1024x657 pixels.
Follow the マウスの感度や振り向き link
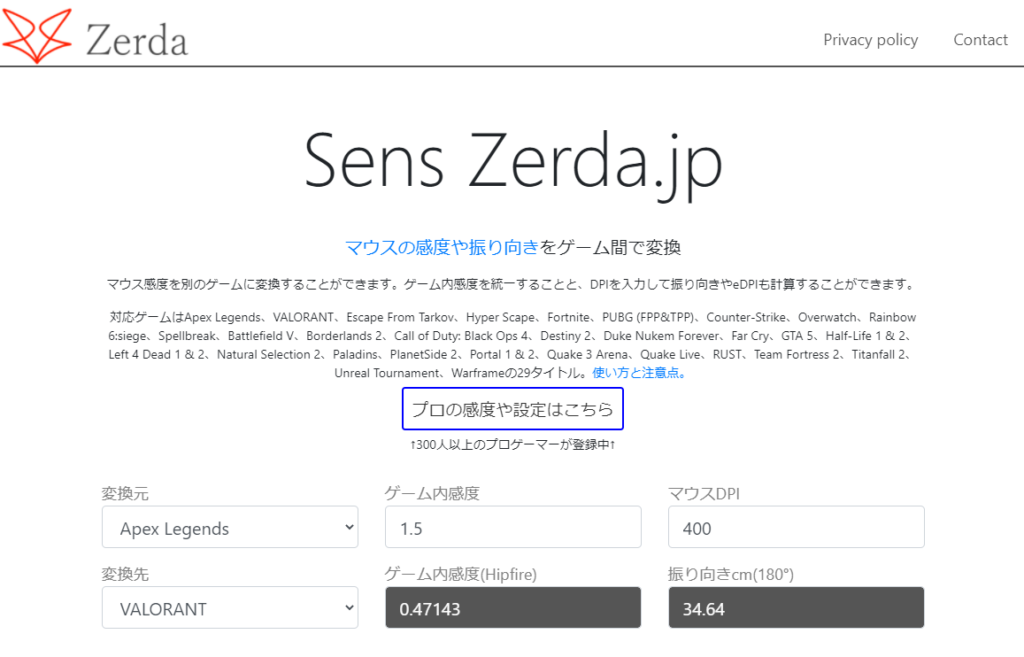click(442, 247)
